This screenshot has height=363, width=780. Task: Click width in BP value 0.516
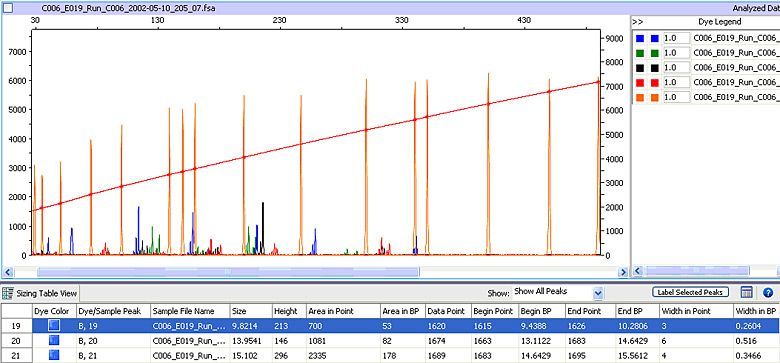pyautogui.click(x=746, y=341)
